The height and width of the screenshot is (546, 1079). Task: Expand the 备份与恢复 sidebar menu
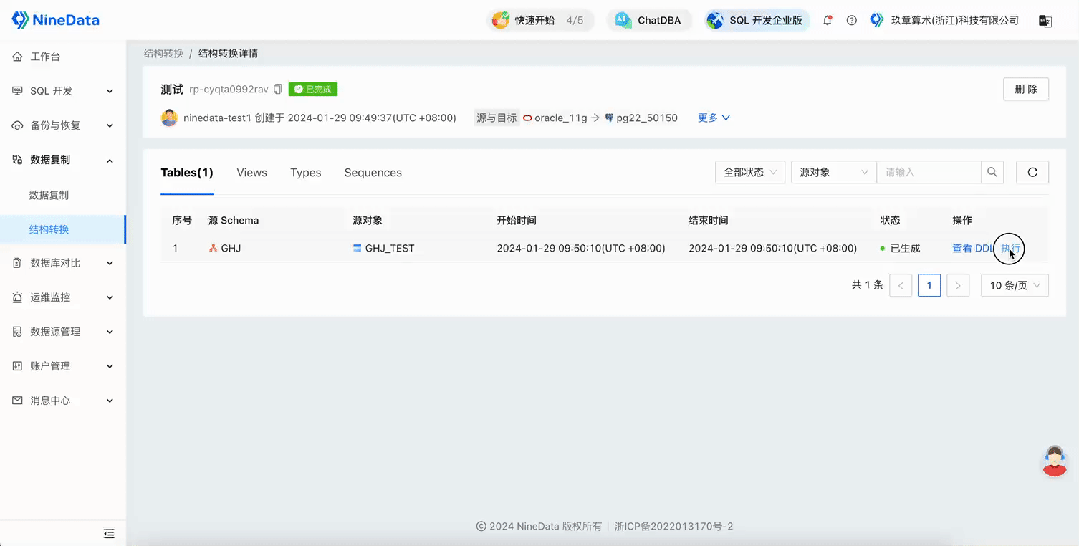click(63, 125)
